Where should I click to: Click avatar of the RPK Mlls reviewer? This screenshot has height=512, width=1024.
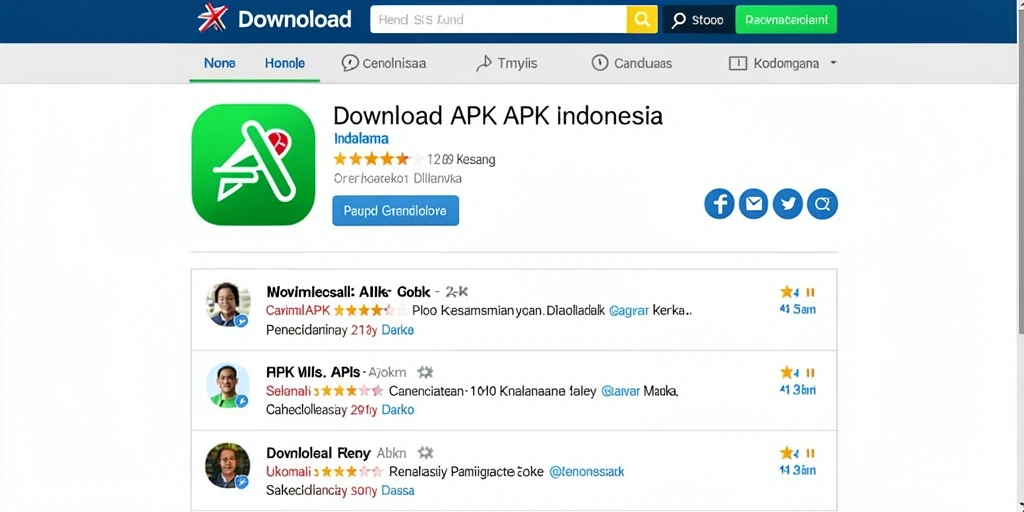pos(228,385)
